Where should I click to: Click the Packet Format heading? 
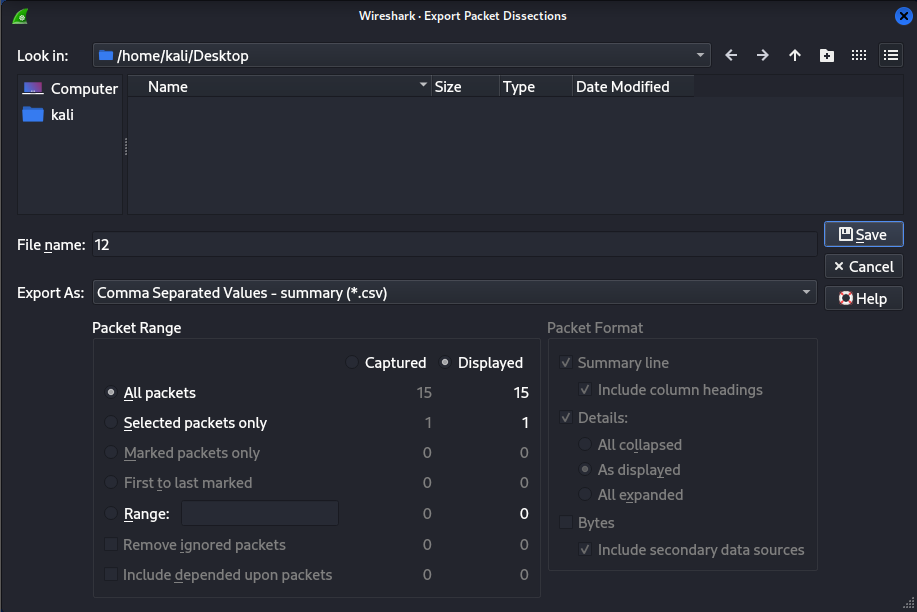tap(595, 328)
